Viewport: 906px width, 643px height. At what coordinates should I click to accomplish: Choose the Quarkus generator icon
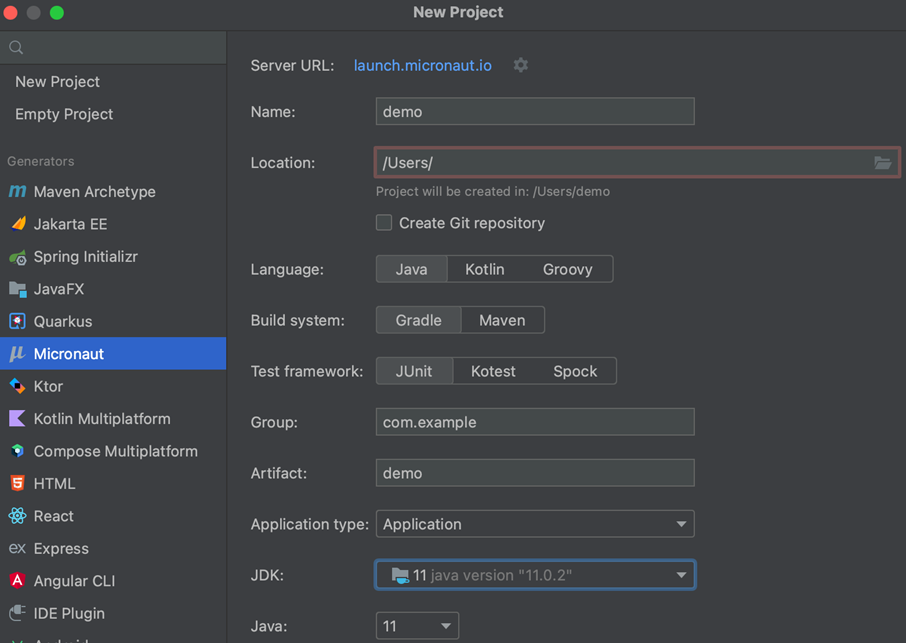pyautogui.click(x=17, y=322)
